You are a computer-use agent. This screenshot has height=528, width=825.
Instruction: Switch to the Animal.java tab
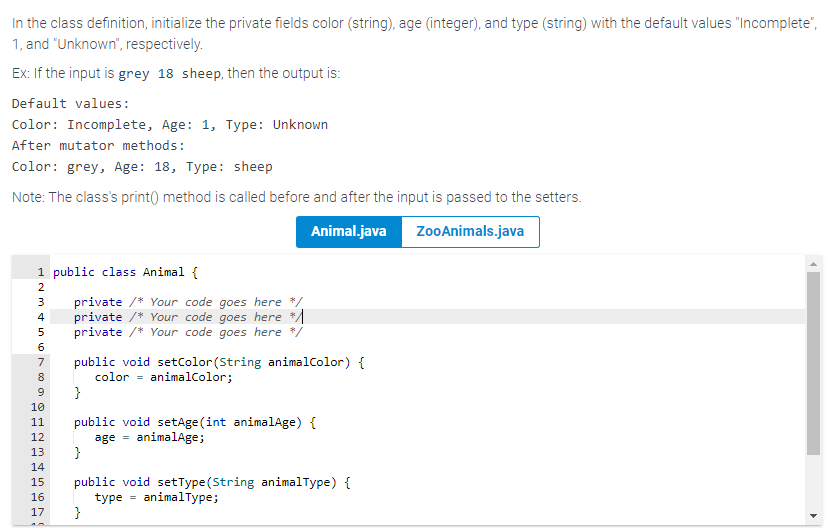pos(349,231)
